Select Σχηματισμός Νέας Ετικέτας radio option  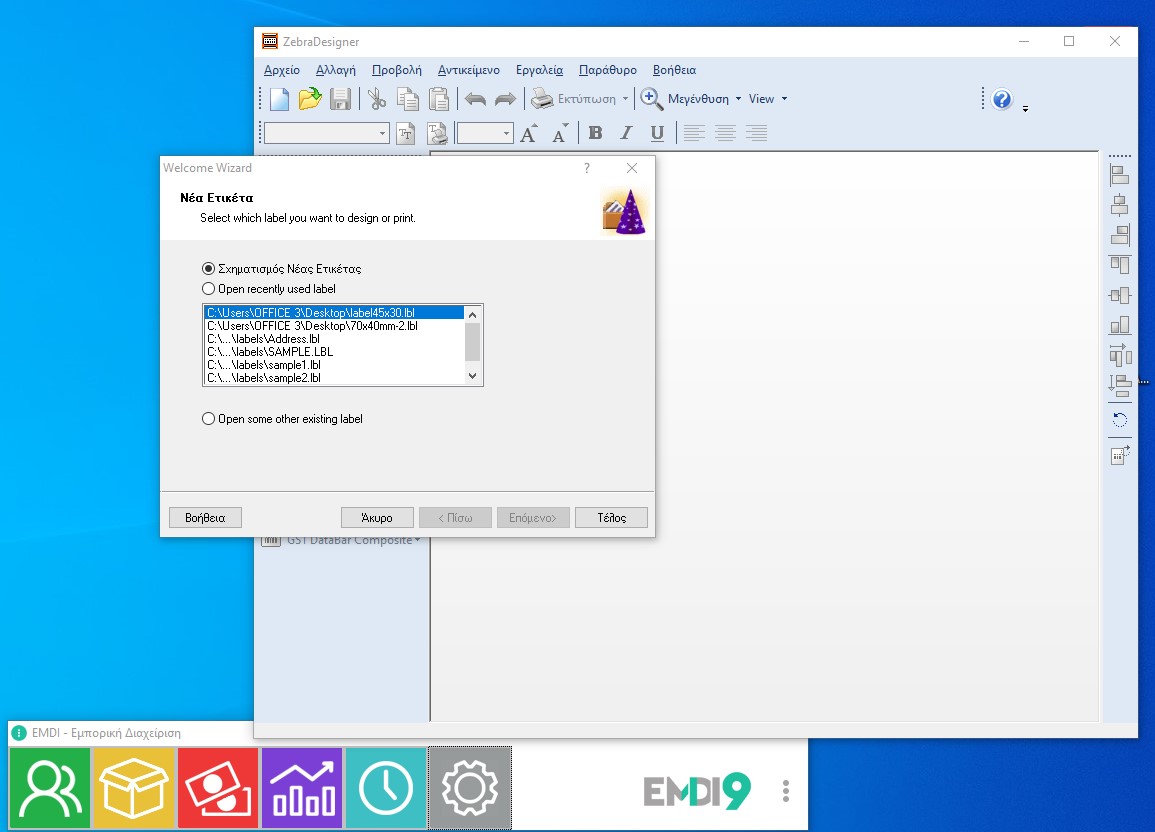(208, 269)
